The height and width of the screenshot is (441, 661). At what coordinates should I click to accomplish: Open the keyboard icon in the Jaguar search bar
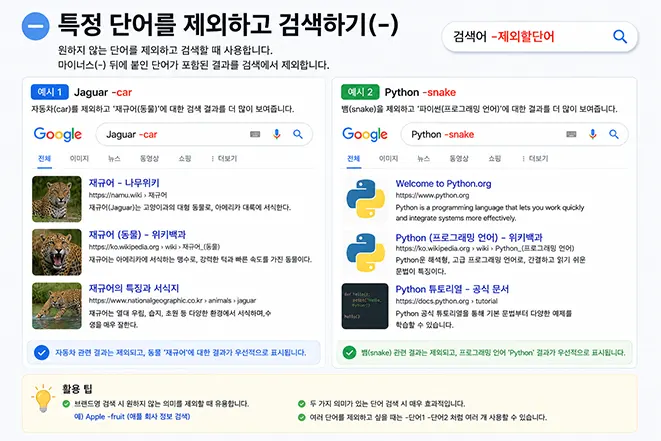(255, 134)
